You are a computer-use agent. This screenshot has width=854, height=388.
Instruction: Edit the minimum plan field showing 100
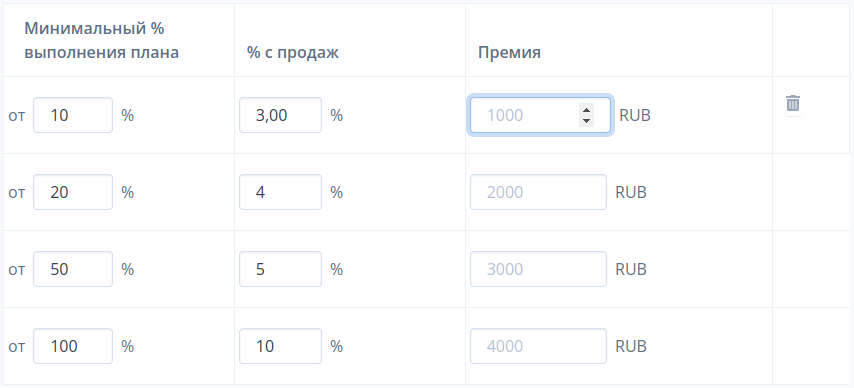click(73, 345)
